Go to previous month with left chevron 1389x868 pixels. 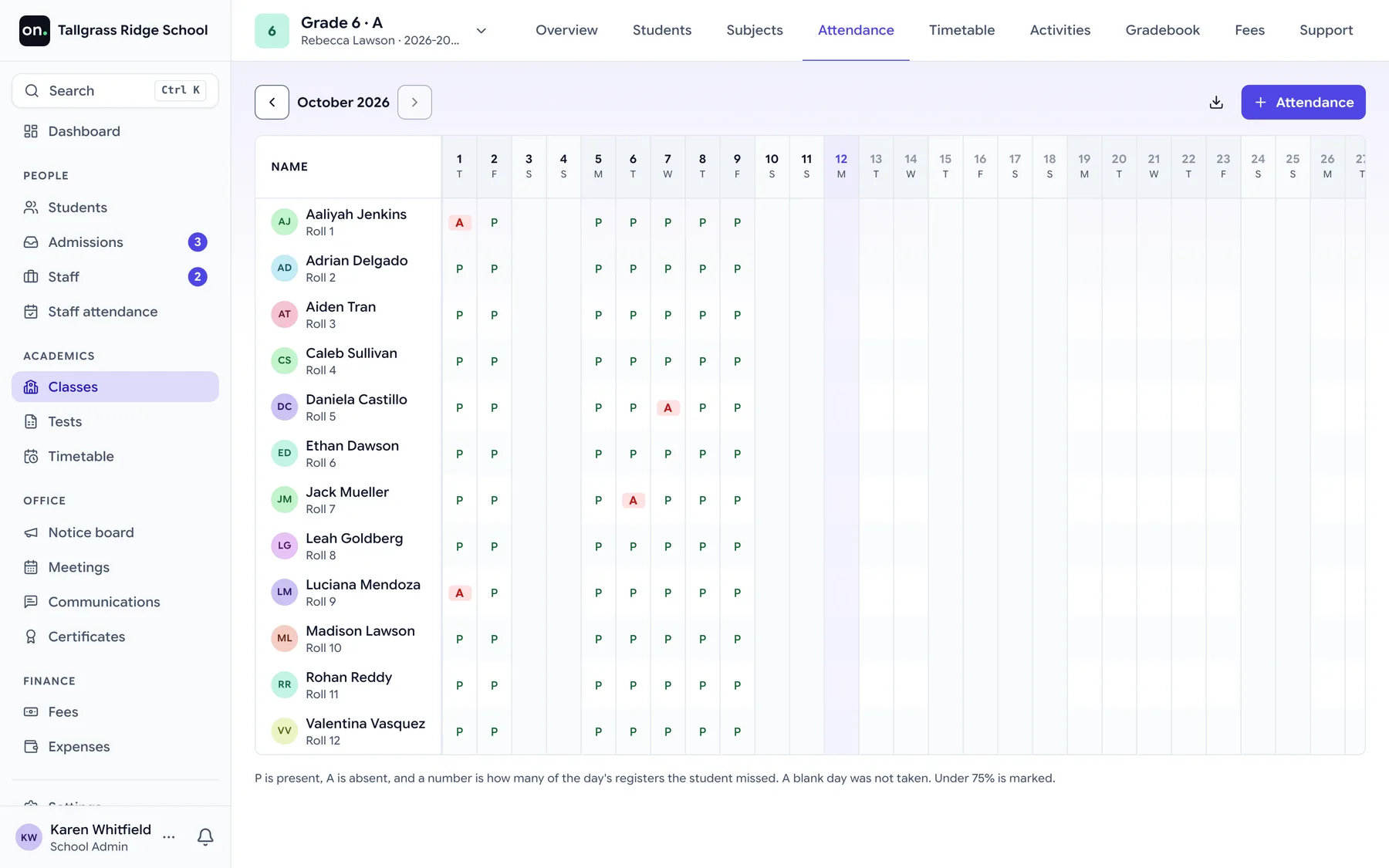pyautogui.click(x=272, y=102)
